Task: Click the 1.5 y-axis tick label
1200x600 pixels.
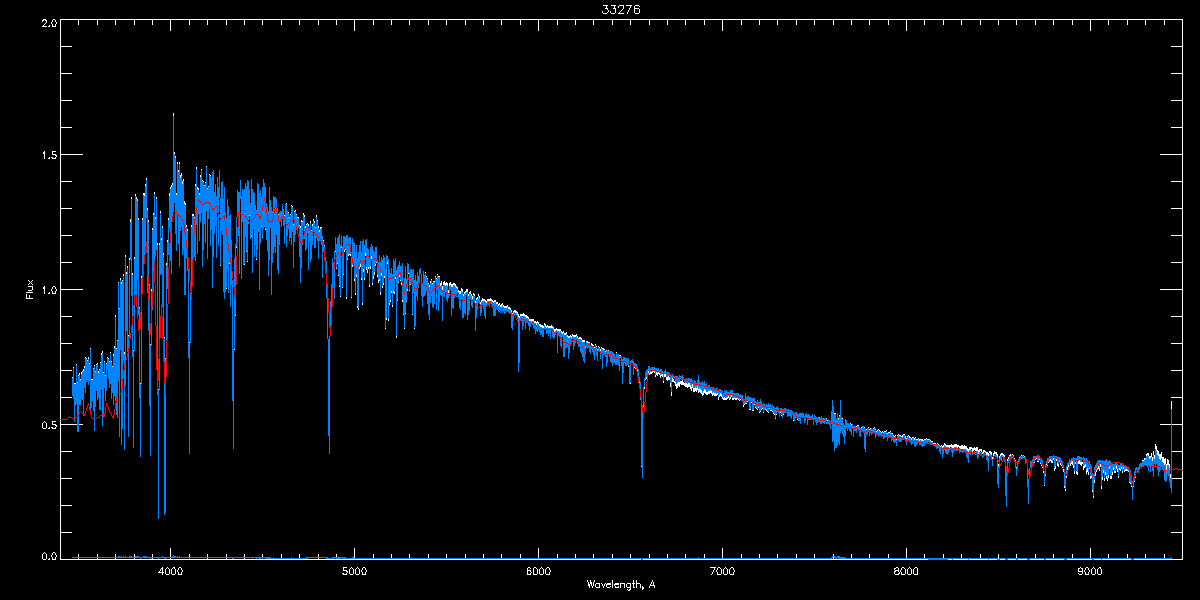Action: (x=48, y=156)
